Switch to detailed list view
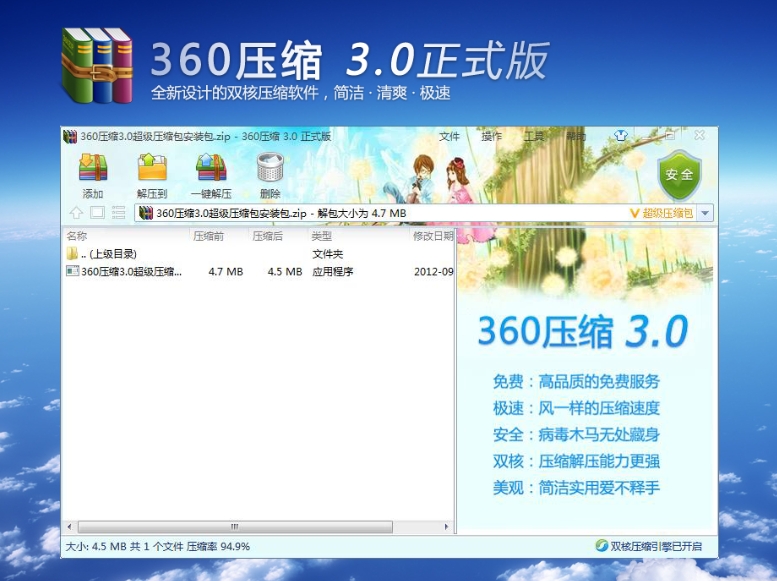Viewport: 777px width, 581px height. (x=118, y=213)
